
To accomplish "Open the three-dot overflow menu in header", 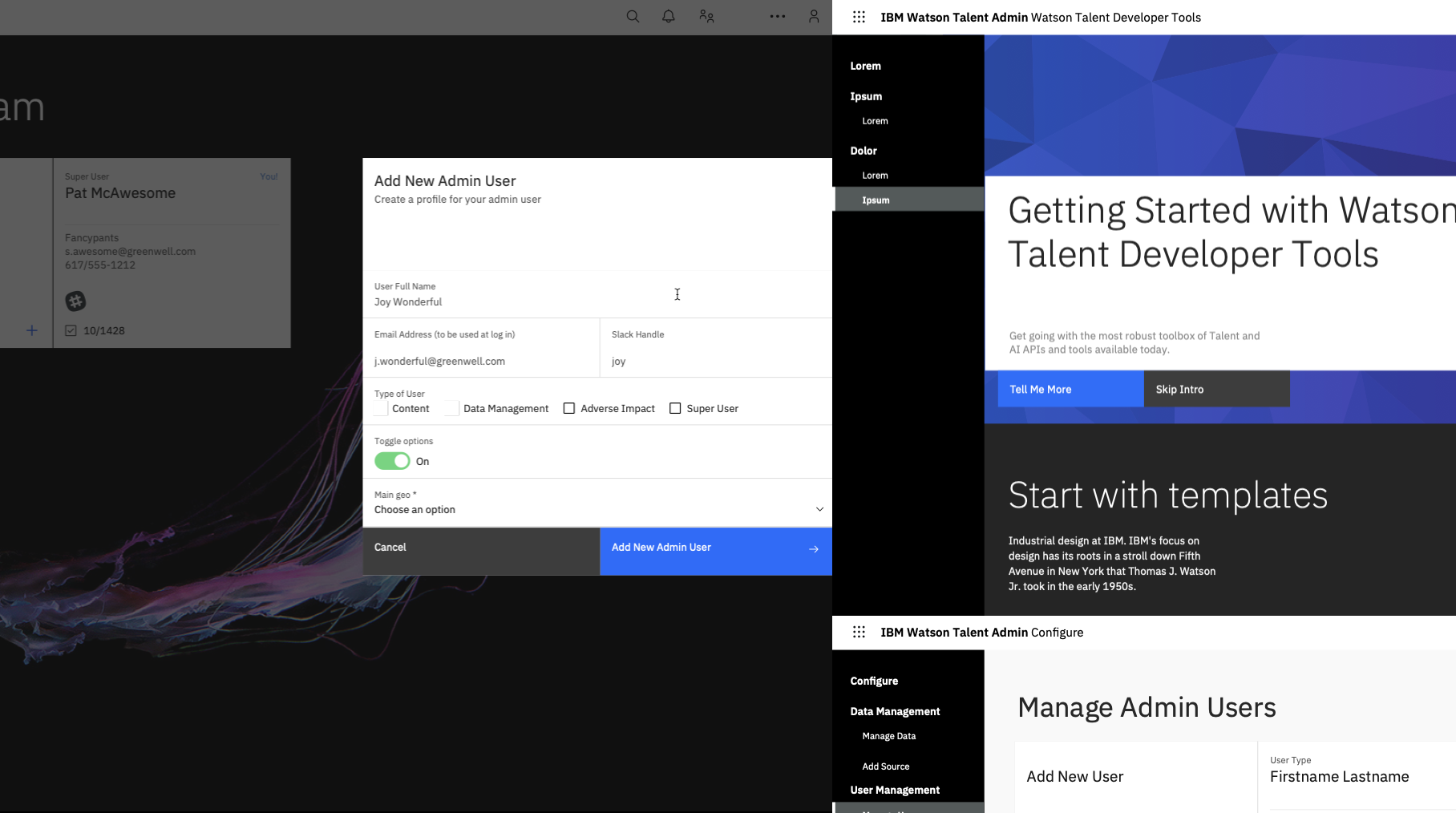I will click(x=778, y=16).
